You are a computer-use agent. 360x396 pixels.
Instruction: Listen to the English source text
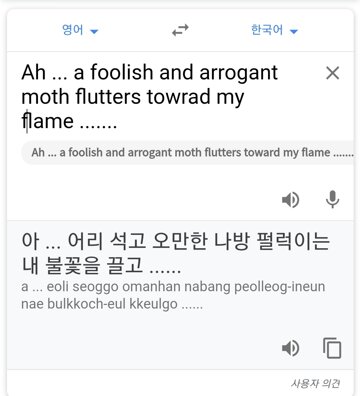(291, 200)
